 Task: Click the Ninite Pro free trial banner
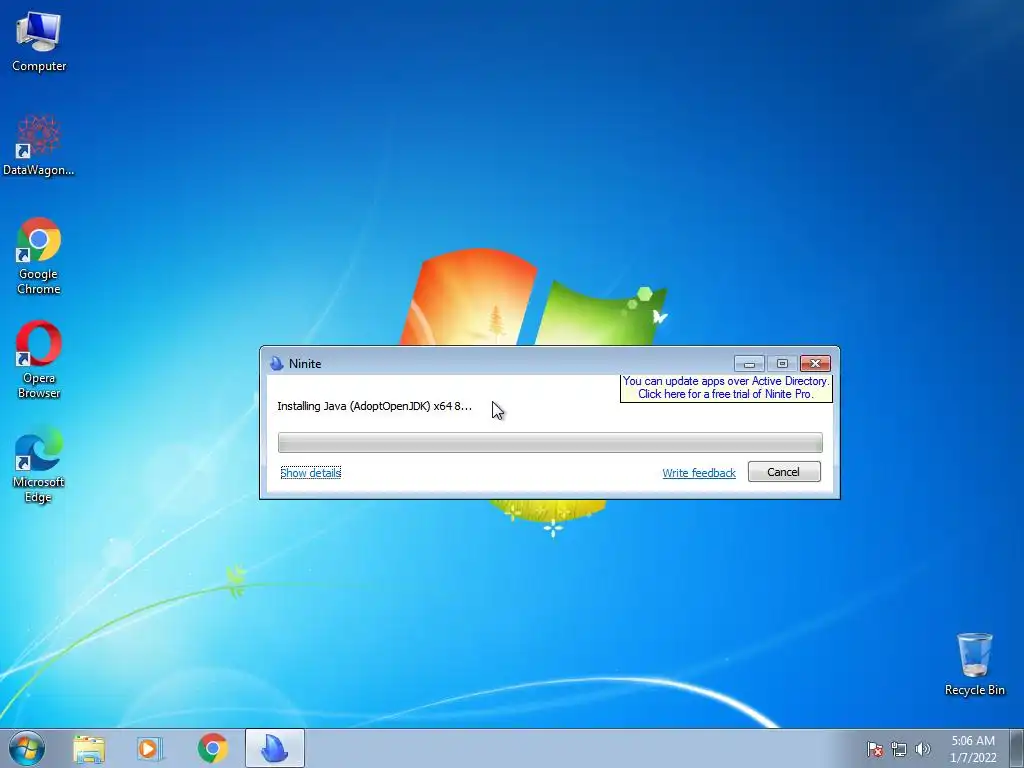click(x=726, y=387)
